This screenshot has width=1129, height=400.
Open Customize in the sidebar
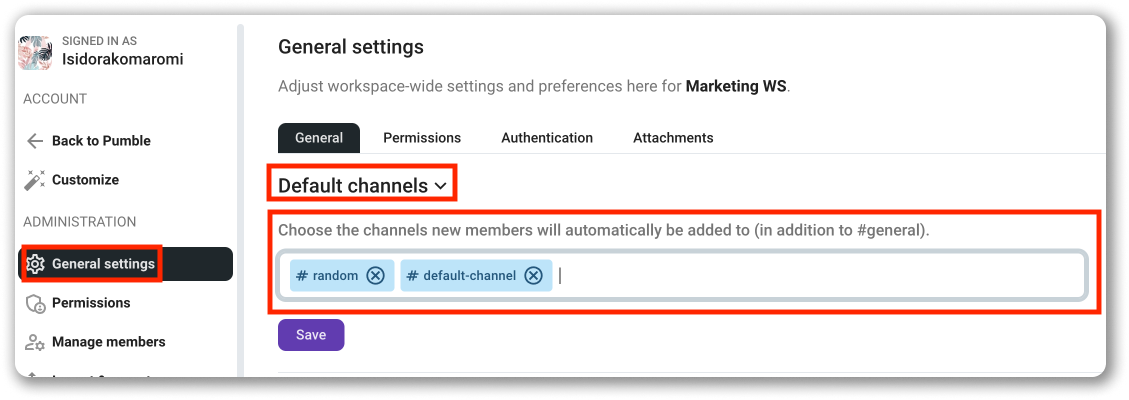(85, 180)
